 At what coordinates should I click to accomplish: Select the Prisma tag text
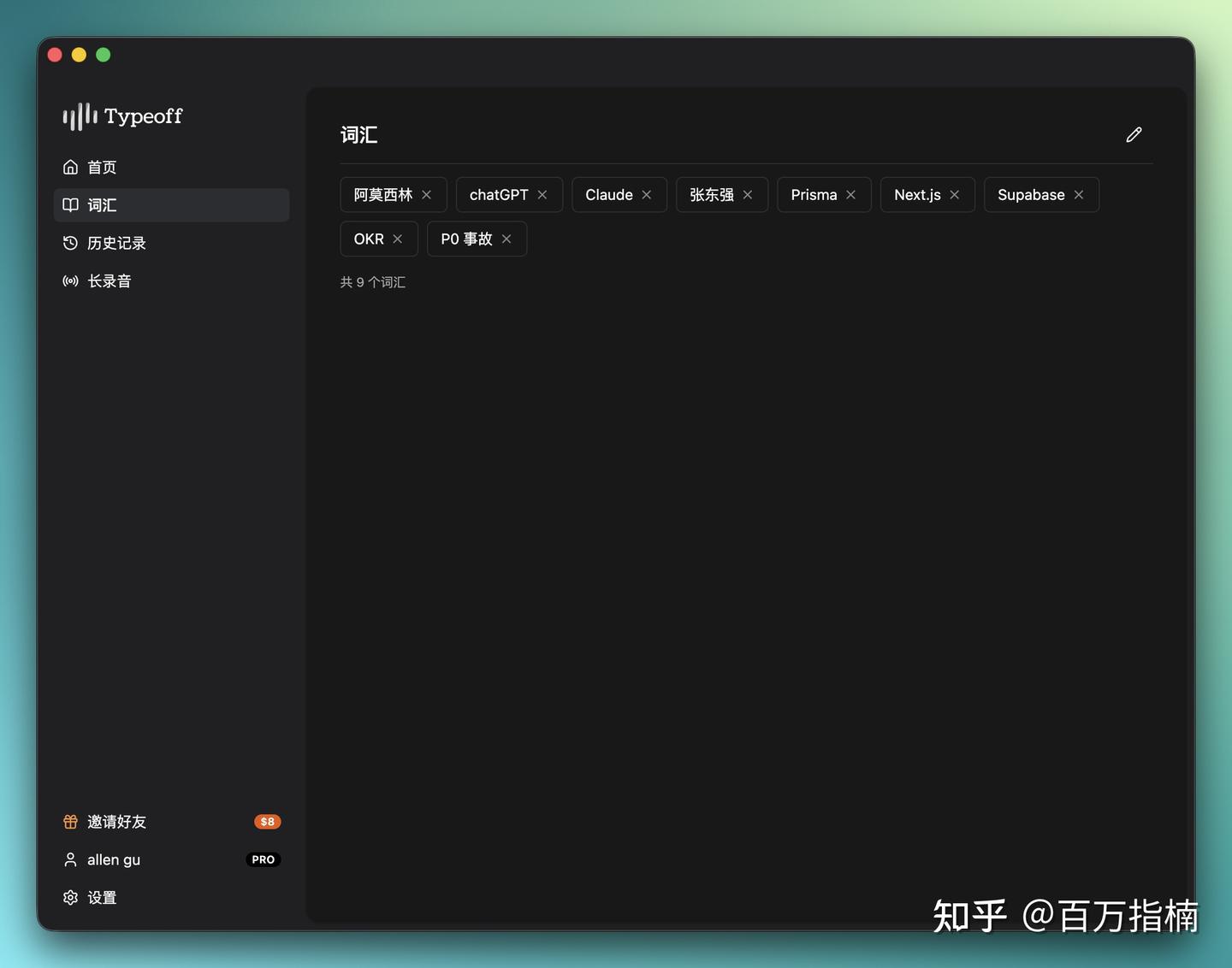click(814, 195)
